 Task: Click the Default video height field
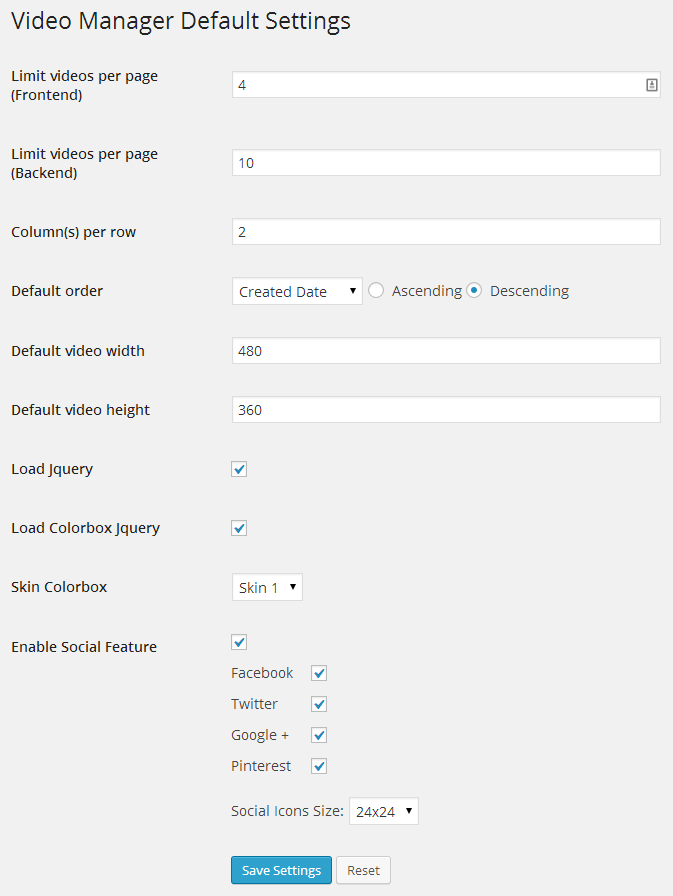446,410
